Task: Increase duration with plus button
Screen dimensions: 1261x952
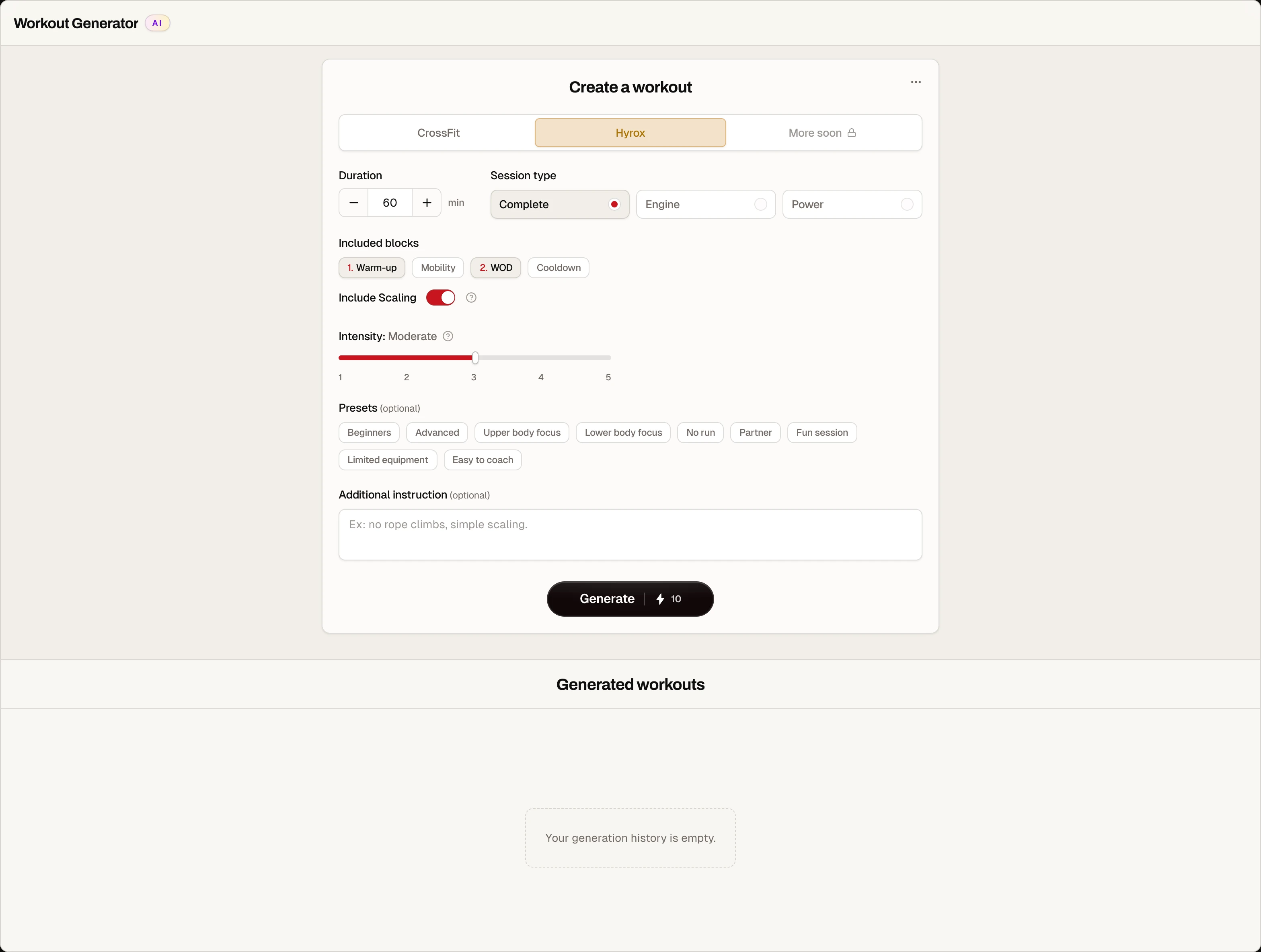Action: [426, 203]
